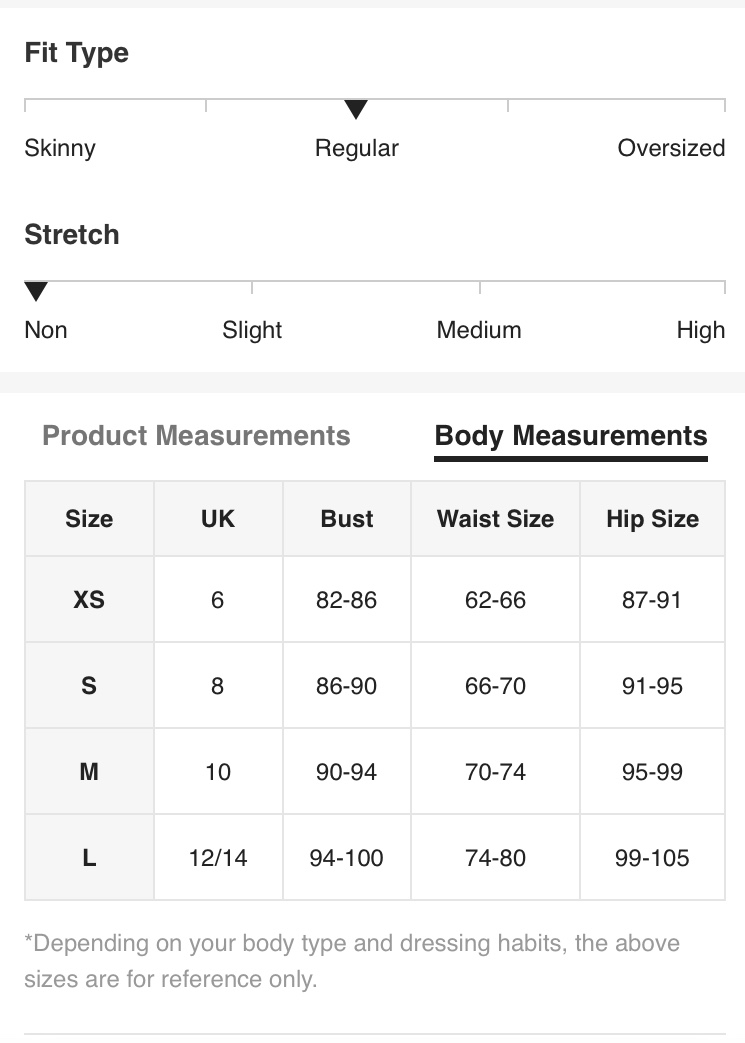The width and height of the screenshot is (745, 1043).
Task: Click the Hip Size column header
Action: [x=653, y=519]
